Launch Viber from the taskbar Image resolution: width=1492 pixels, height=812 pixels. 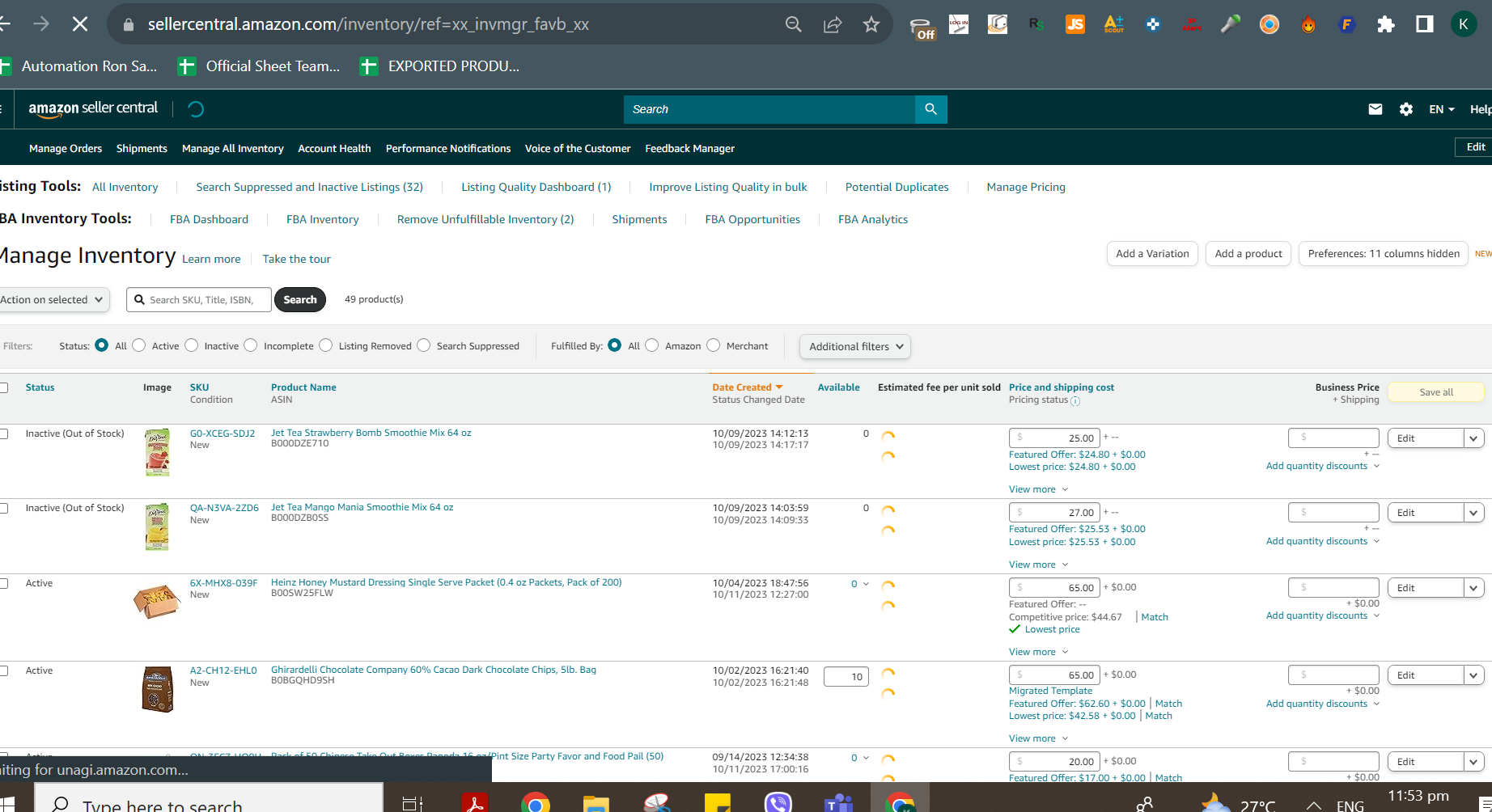778,803
